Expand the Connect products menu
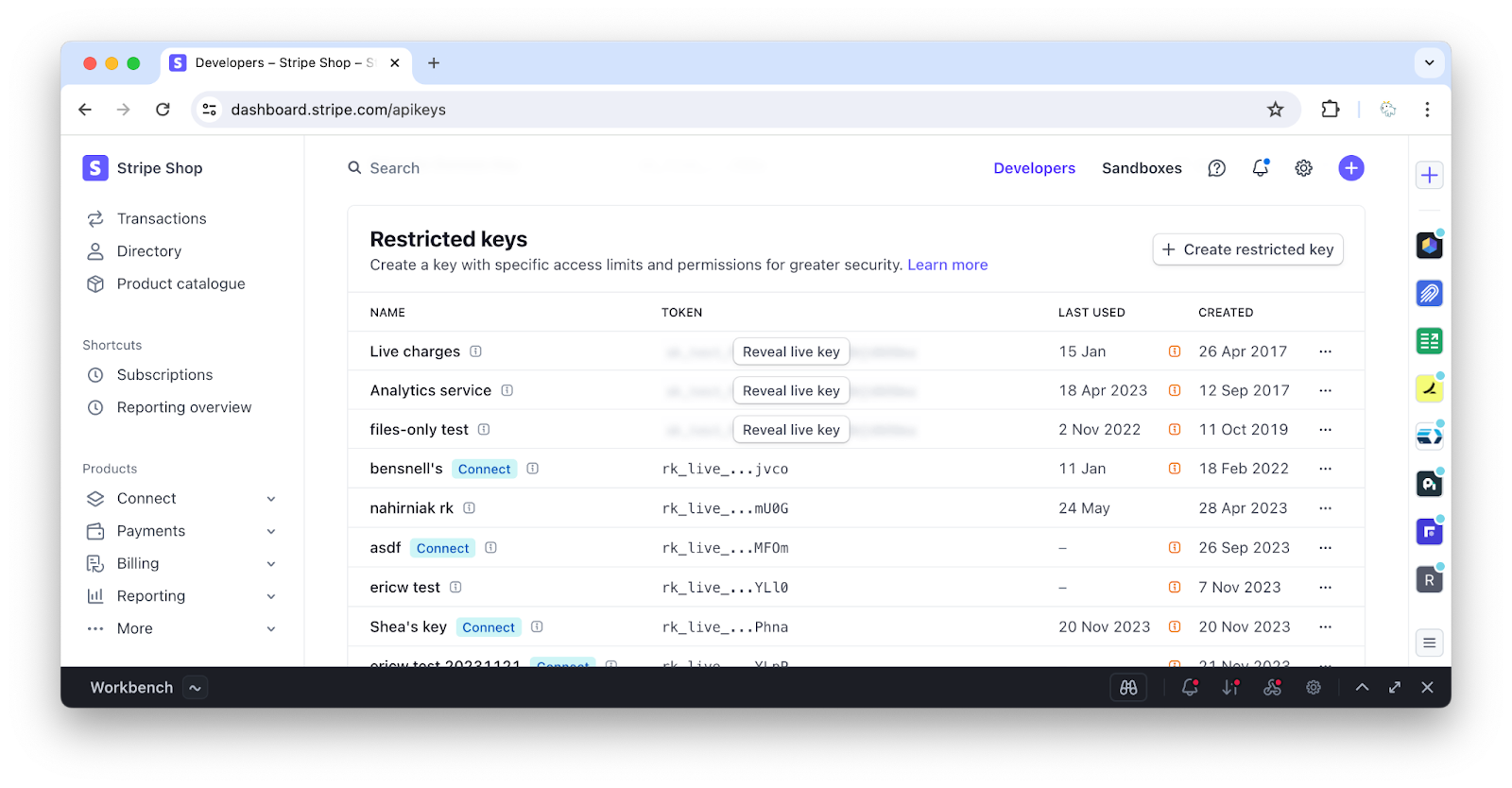Screen dimensions: 1512x788 coord(271,499)
